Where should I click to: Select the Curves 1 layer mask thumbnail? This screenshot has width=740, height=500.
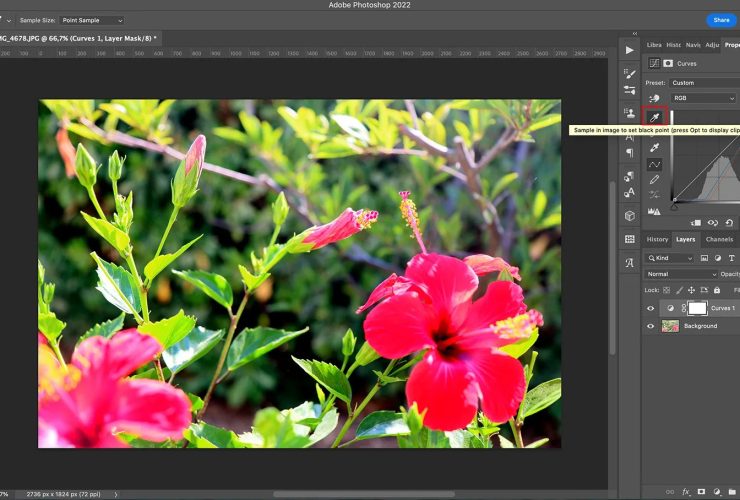[x=697, y=308]
